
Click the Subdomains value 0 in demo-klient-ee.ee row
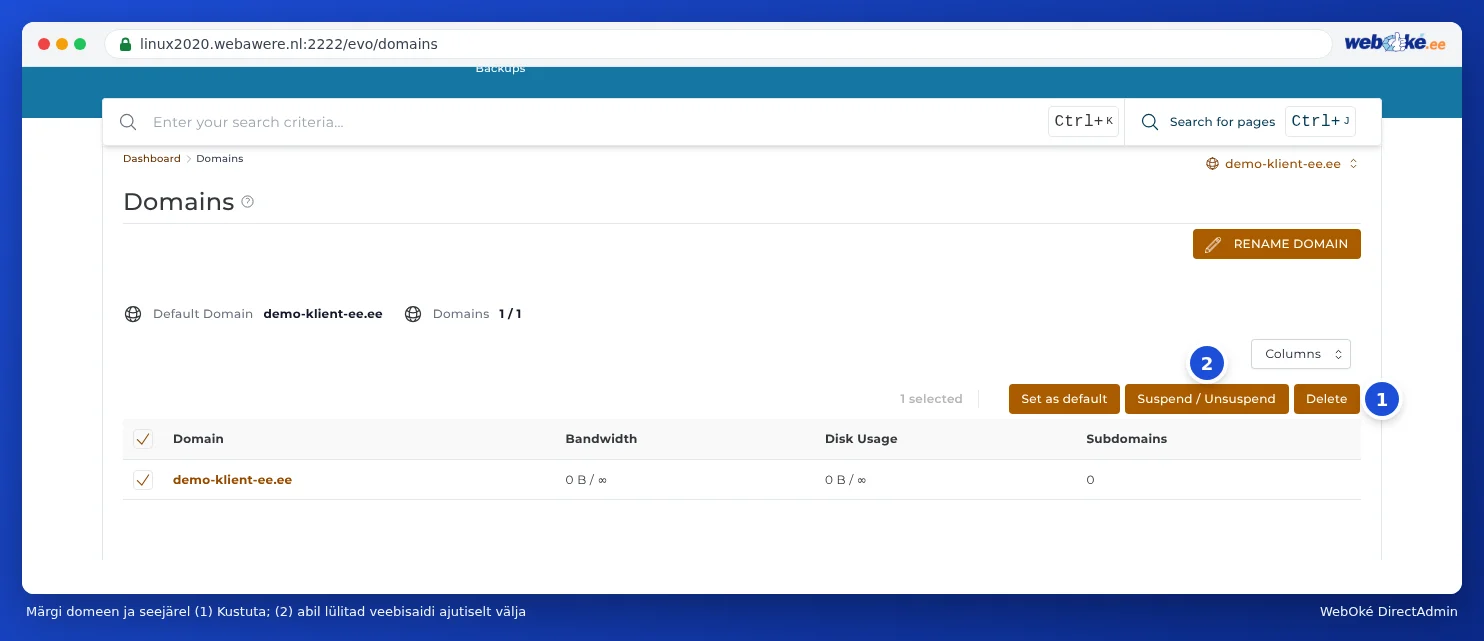pos(1090,480)
